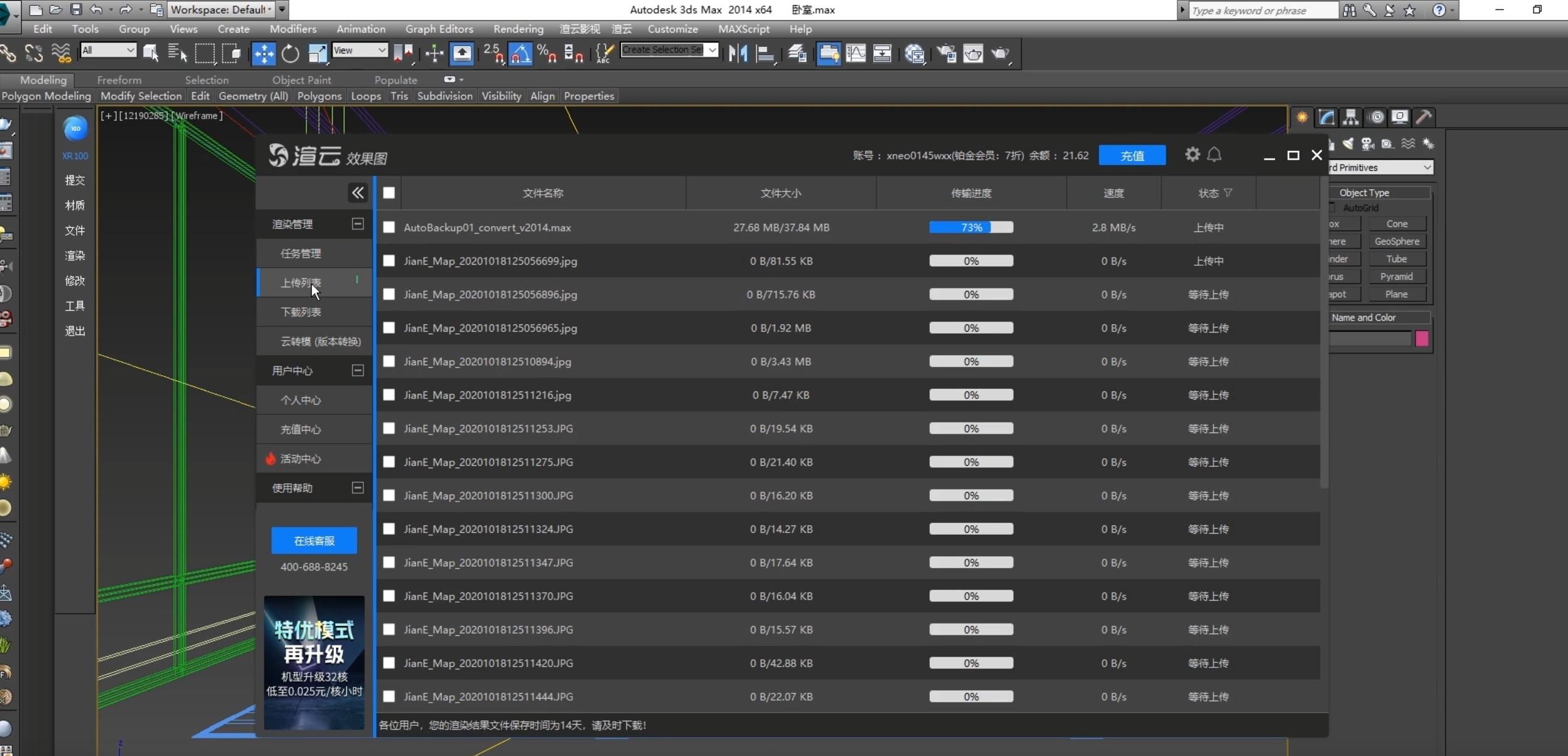Collapse the sidebar with the double chevron
The width and height of the screenshot is (1568, 756).
click(x=357, y=193)
